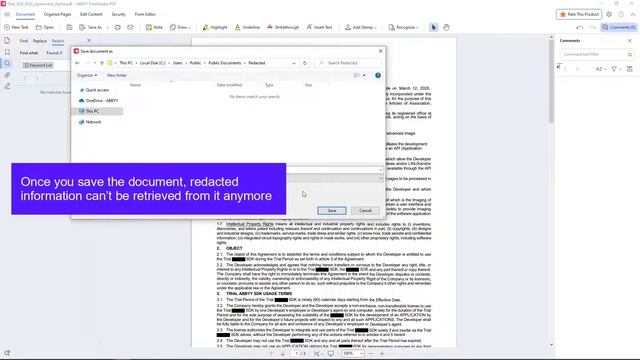This screenshot has height=360, width=640.
Task: Select the Redact tab in search panel
Action: tap(58, 41)
